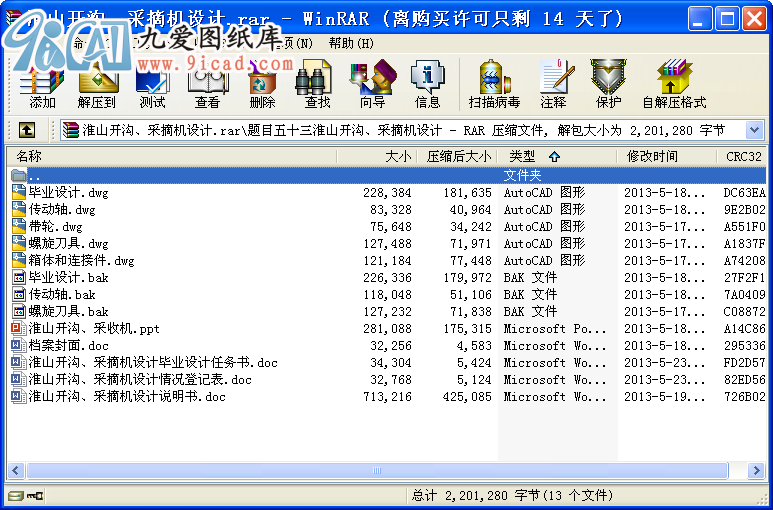Close the WinRAR window
Screen dimensions: 773x510
point(755,19)
